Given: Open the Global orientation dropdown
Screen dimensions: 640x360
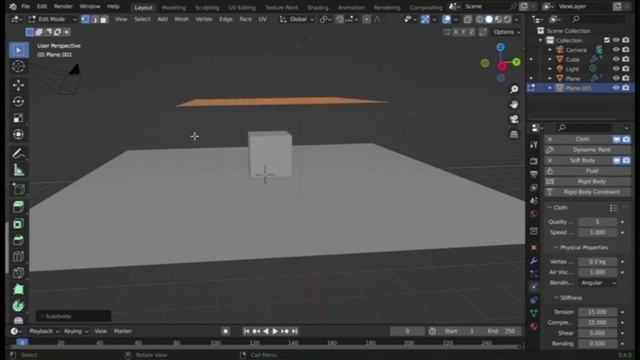Looking at the screenshot, I should coord(296,19).
